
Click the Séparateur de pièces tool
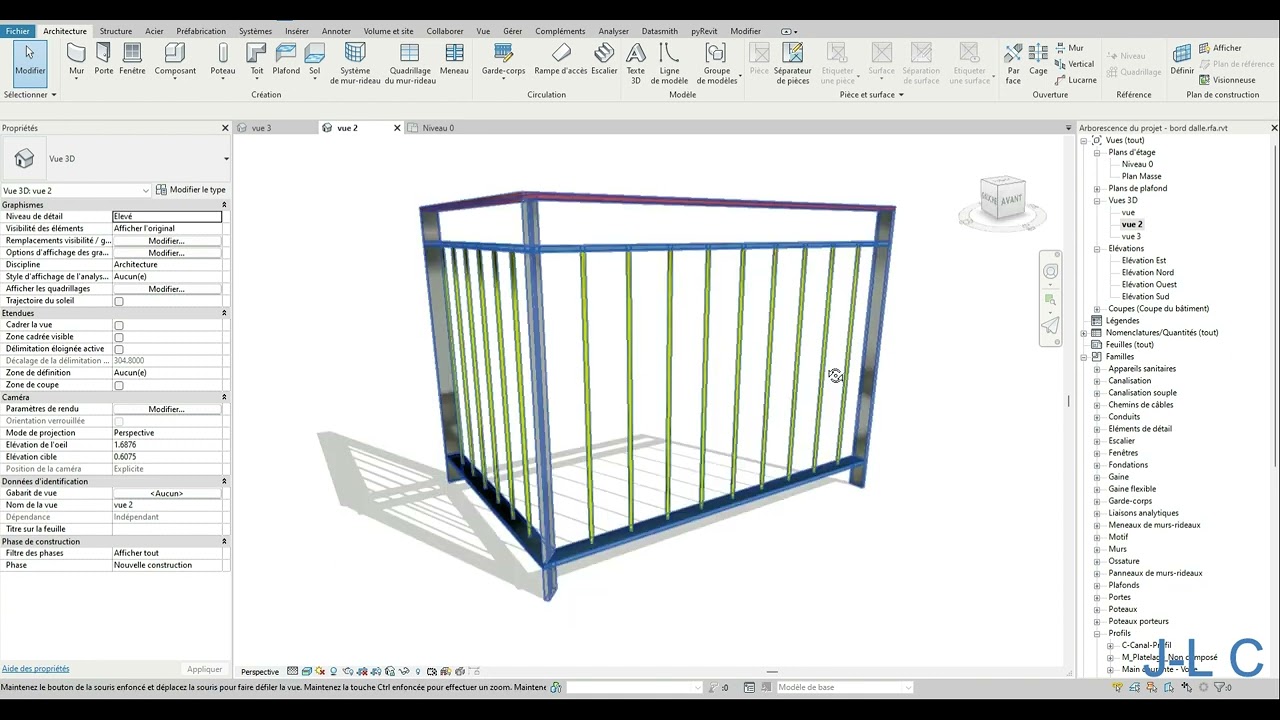(x=792, y=64)
